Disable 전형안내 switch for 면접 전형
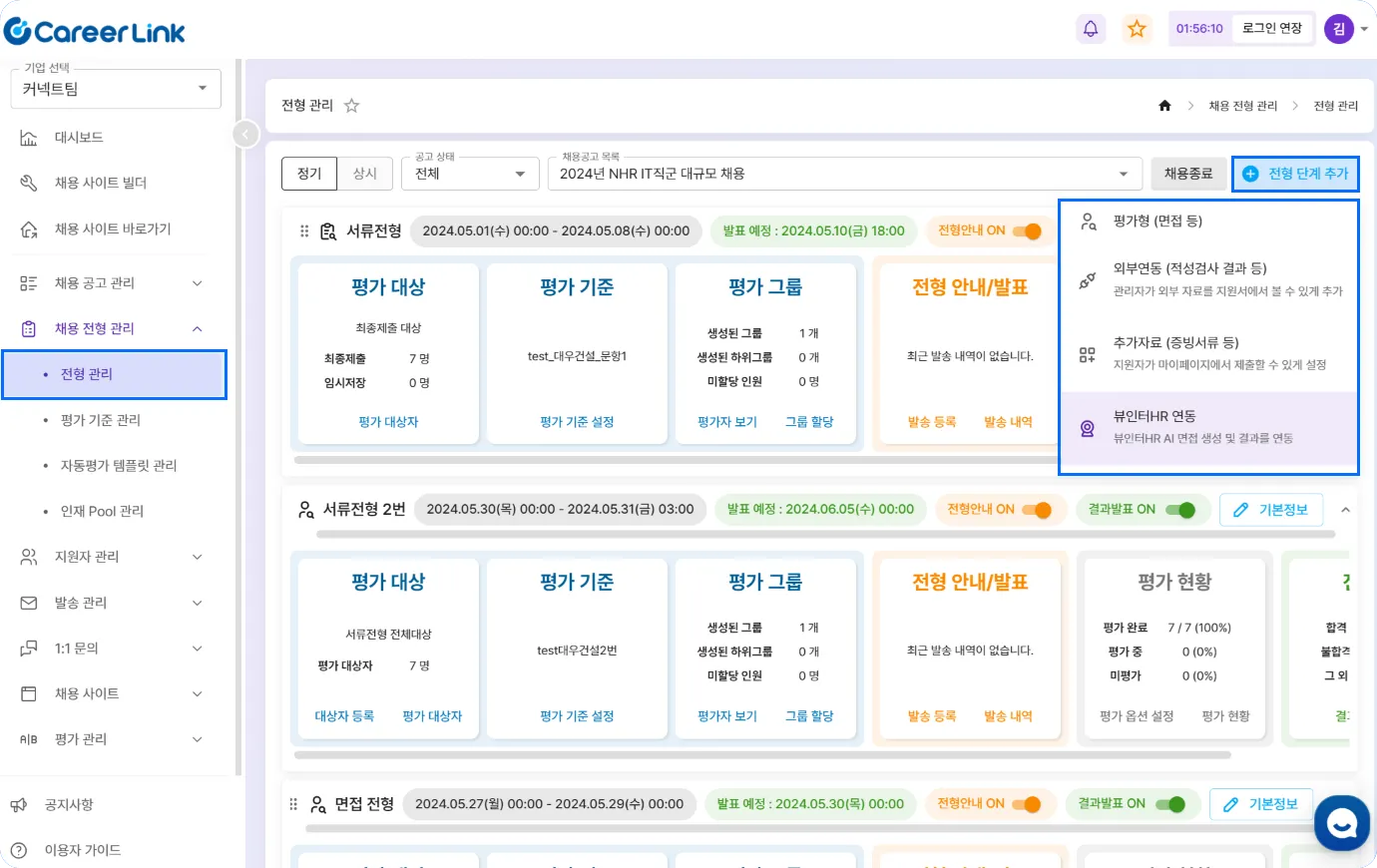The image size is (1377, 868). (1026, 804)
